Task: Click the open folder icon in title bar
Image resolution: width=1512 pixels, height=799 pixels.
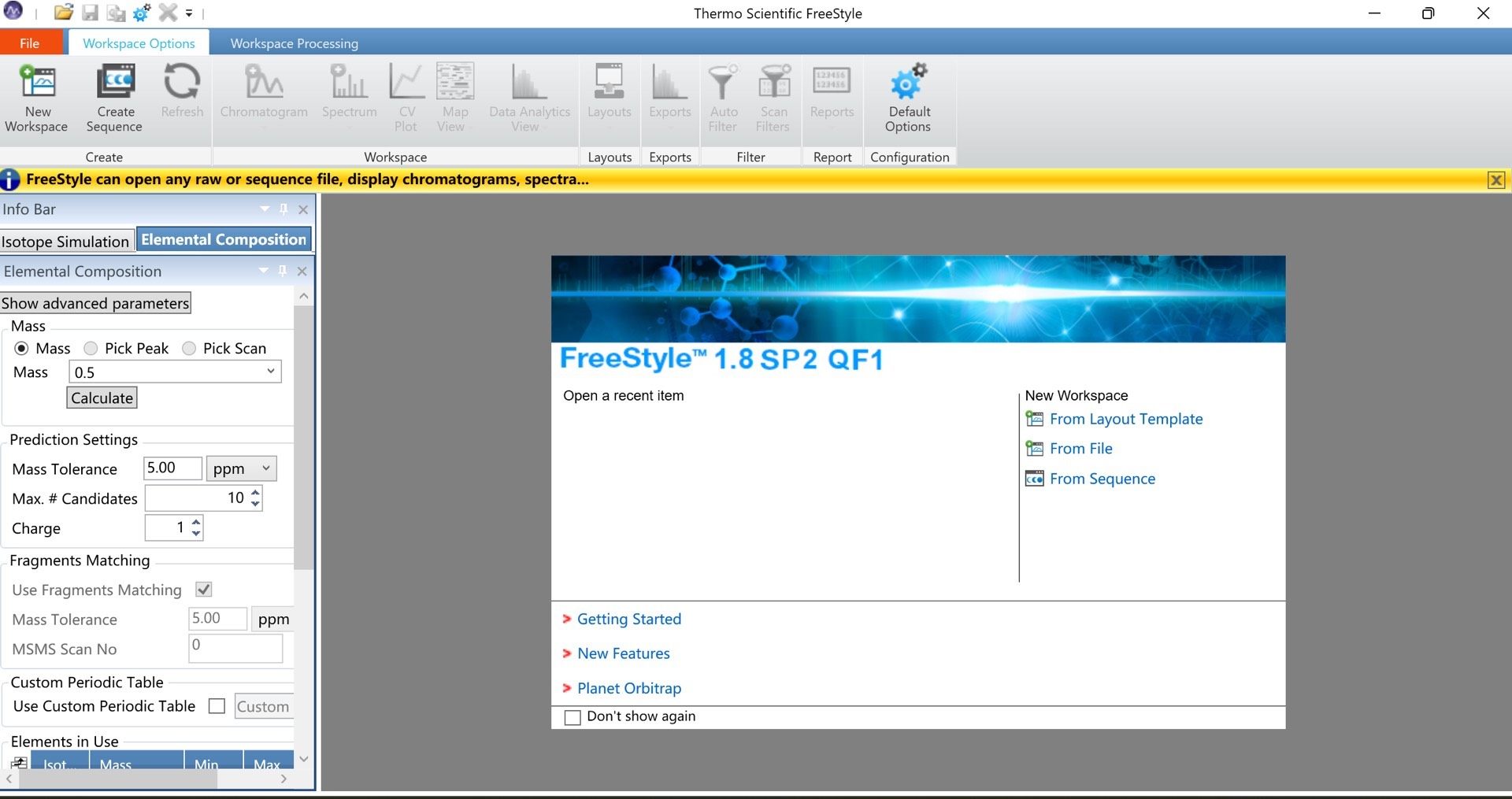Action: pos(64,13)
